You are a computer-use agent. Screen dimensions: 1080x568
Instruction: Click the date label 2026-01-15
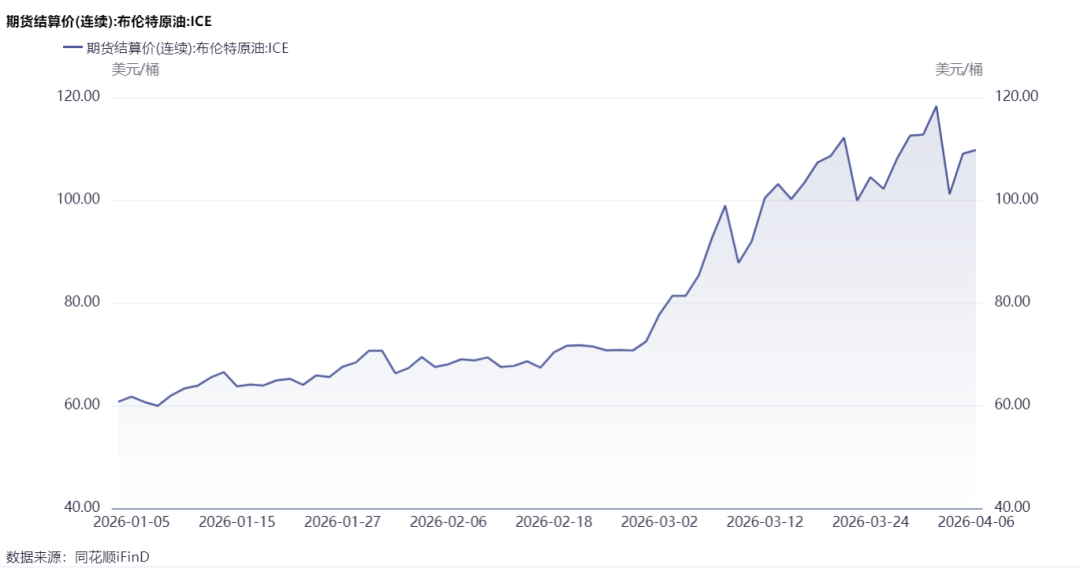pyautogui.click(x=237, y=522)
